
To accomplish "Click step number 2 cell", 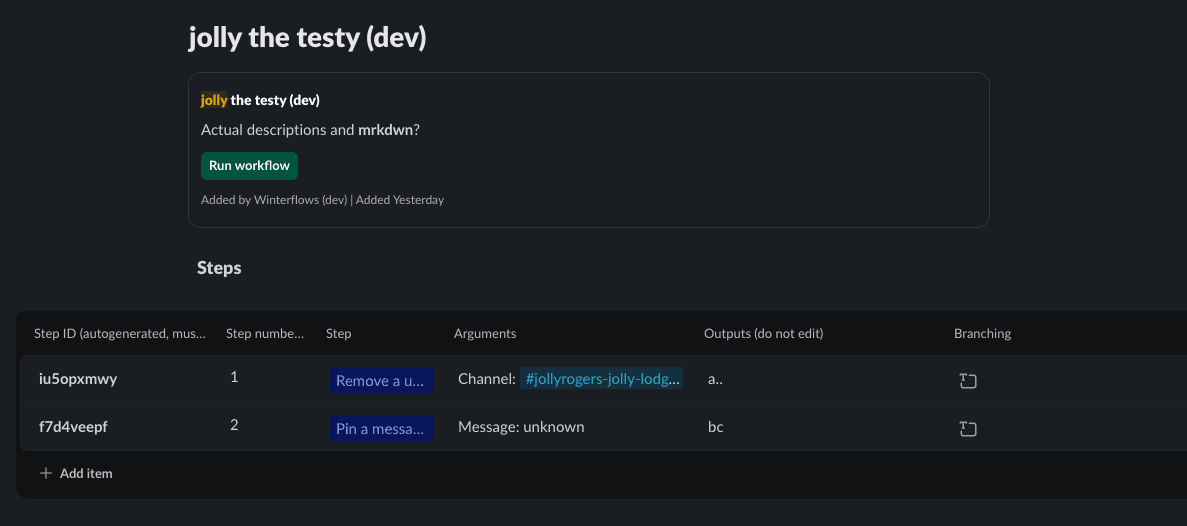I will (x=234, y=425).
